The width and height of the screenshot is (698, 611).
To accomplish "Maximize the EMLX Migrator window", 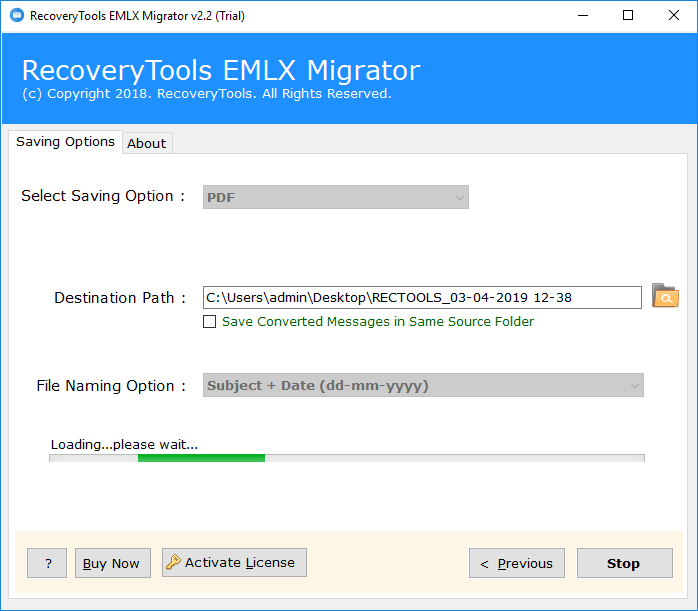I will coord(628,16).
